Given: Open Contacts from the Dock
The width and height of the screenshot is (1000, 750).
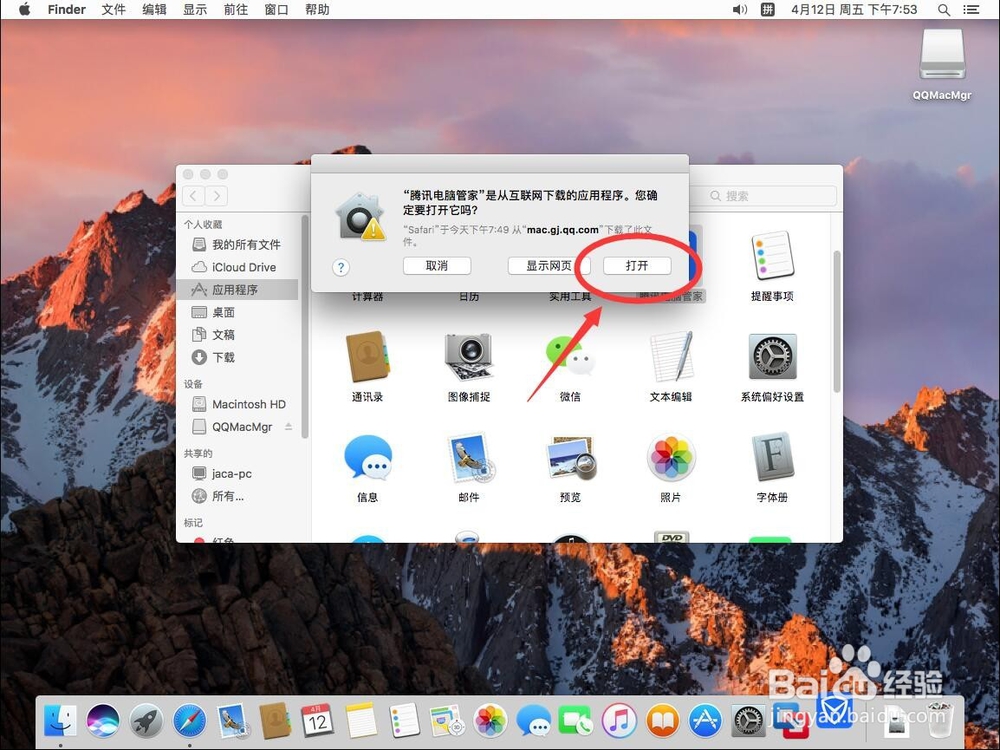Looking at the screenshot, I should pyautogui.click(x=275, y=721).
